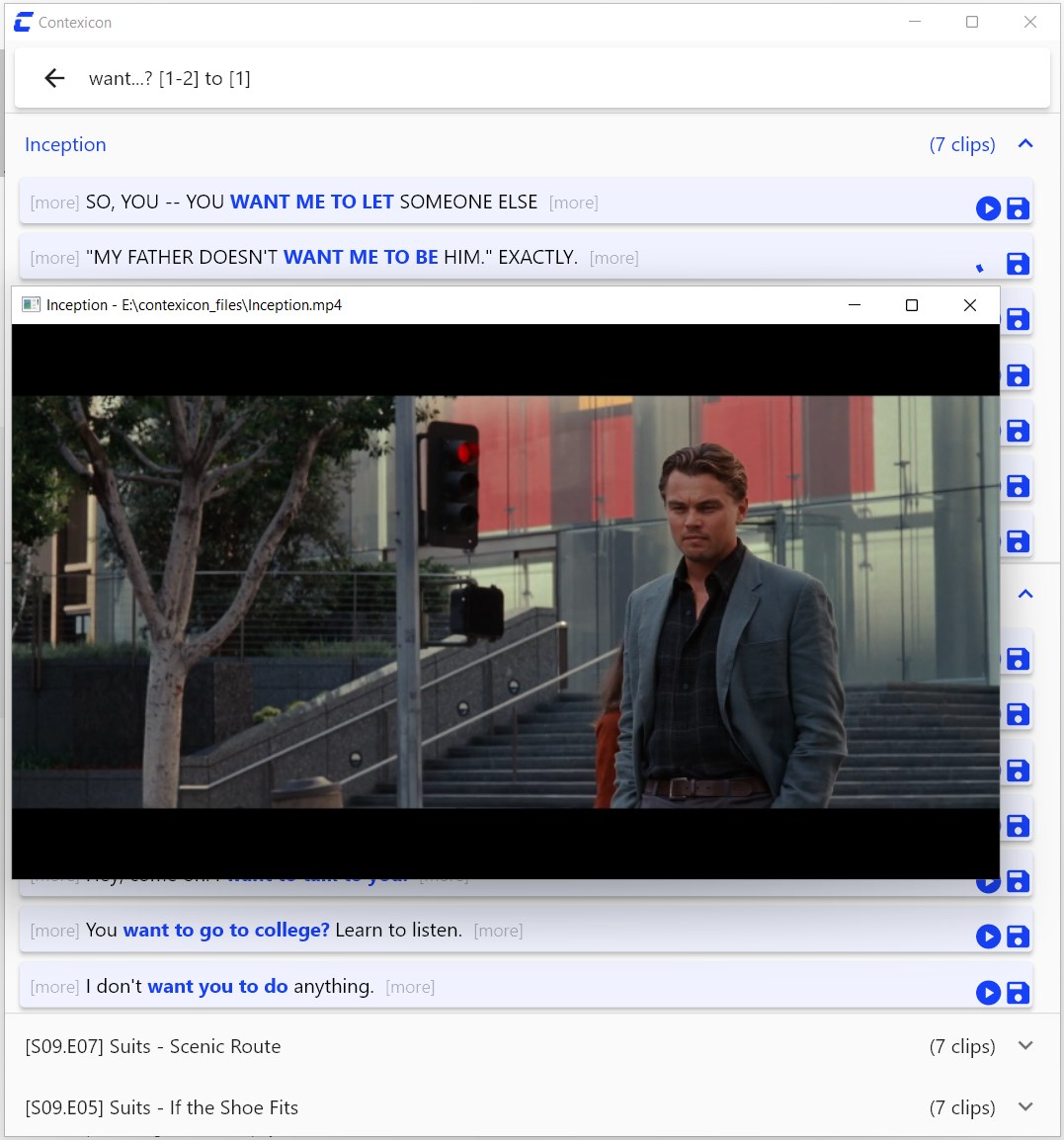Click the Inception video frame in the player

pyautogui.click(x=506, y=602)
